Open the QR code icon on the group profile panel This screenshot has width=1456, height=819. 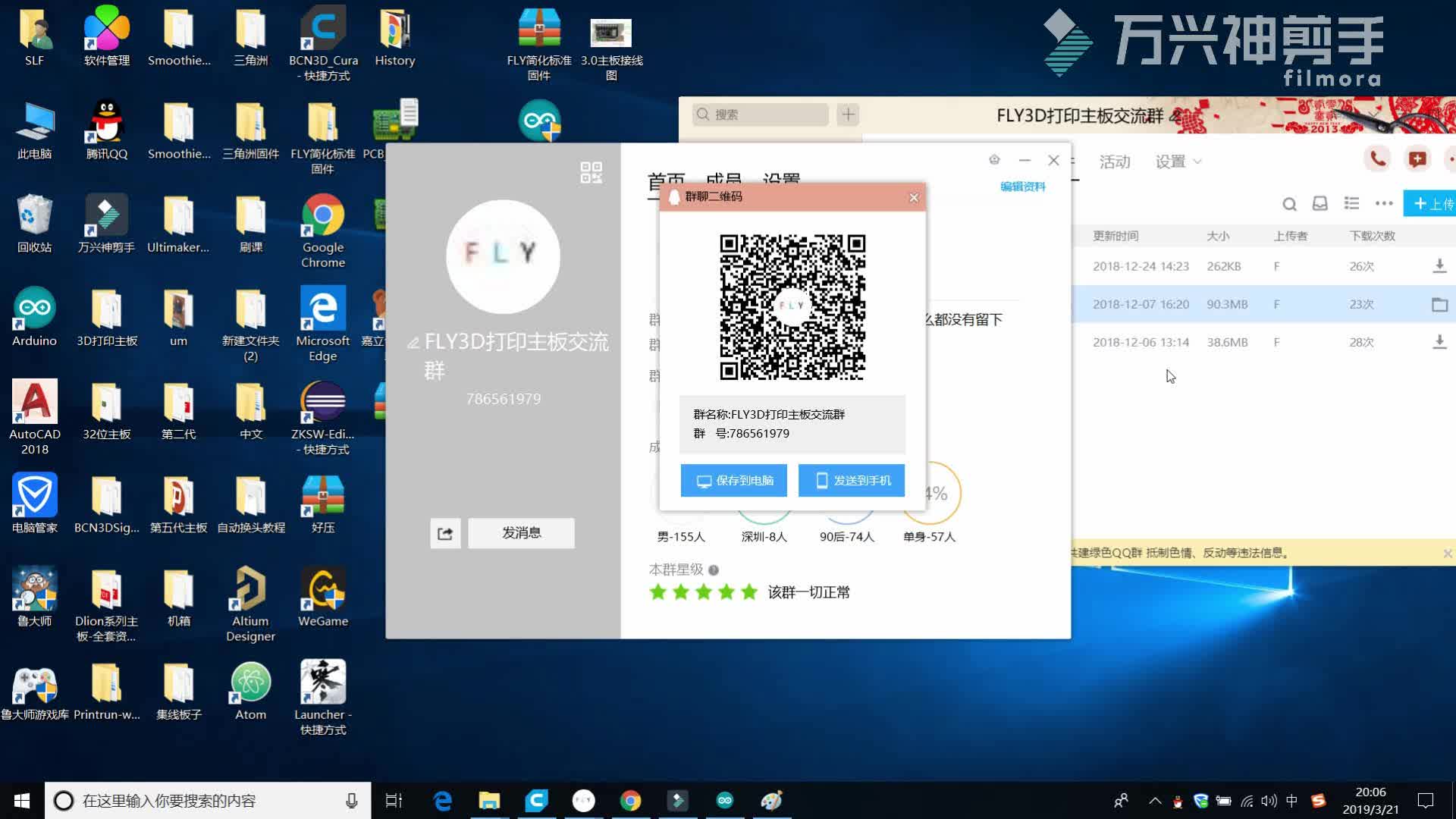[591, 174]
